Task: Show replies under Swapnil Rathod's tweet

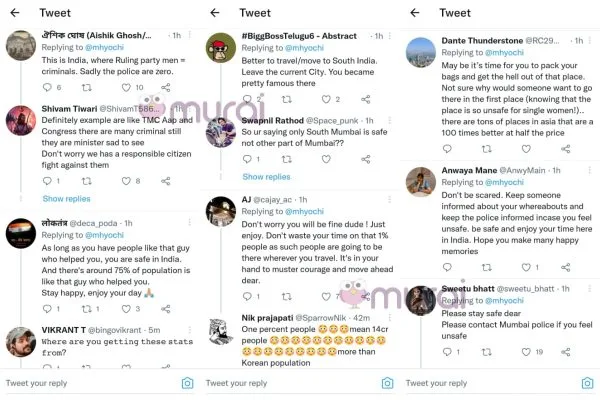Action: pyautogui.click(x=266, y=177)
